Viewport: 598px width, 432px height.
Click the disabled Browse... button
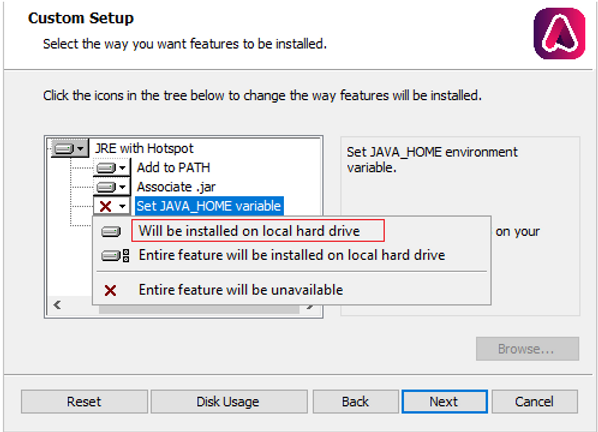tap(527, 349)
